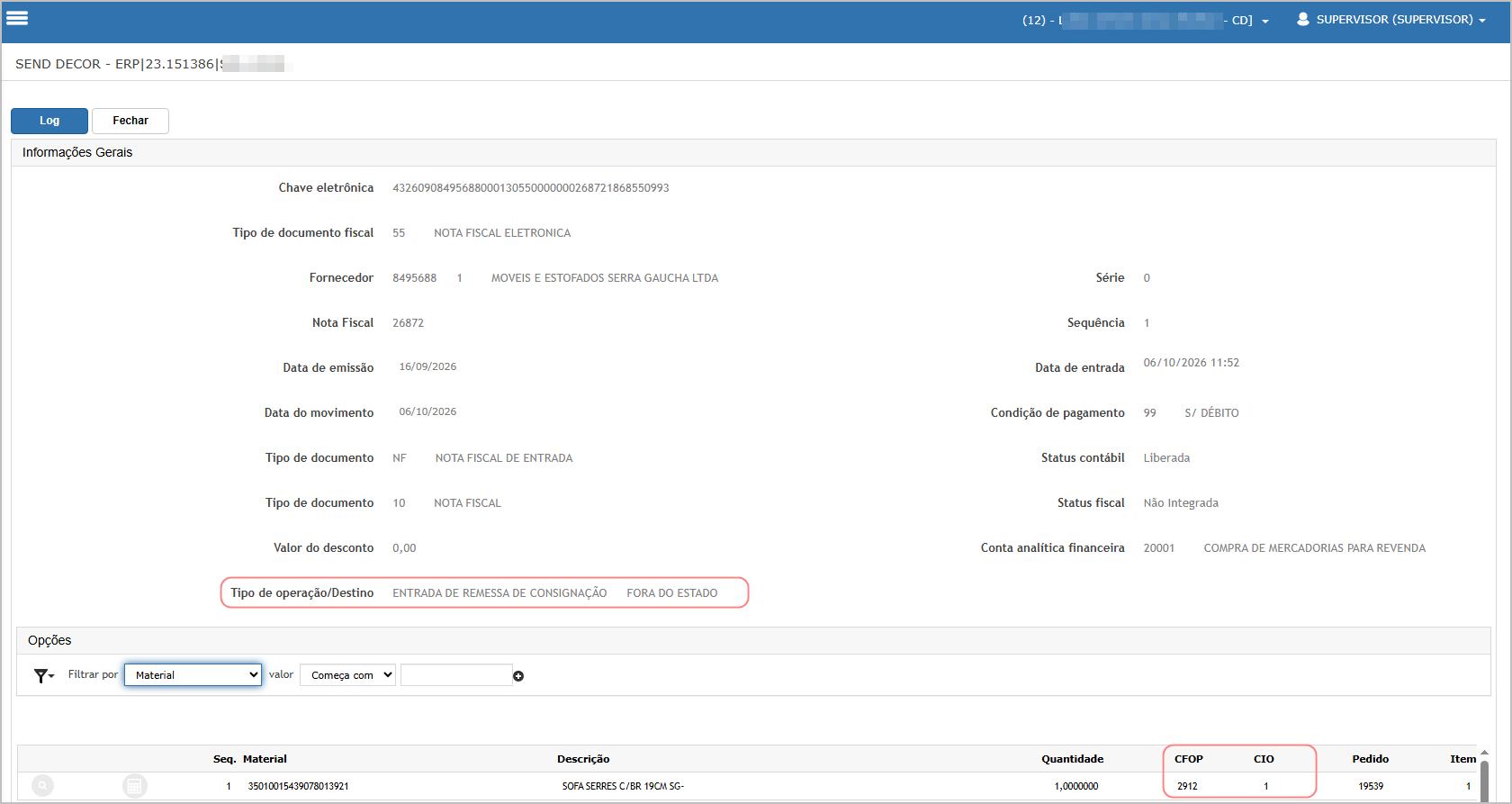Click 'ENTRADA DE REMESSA DE CONSIGNAÇÃO' text
1512x804 pixels.
(499, 593)
